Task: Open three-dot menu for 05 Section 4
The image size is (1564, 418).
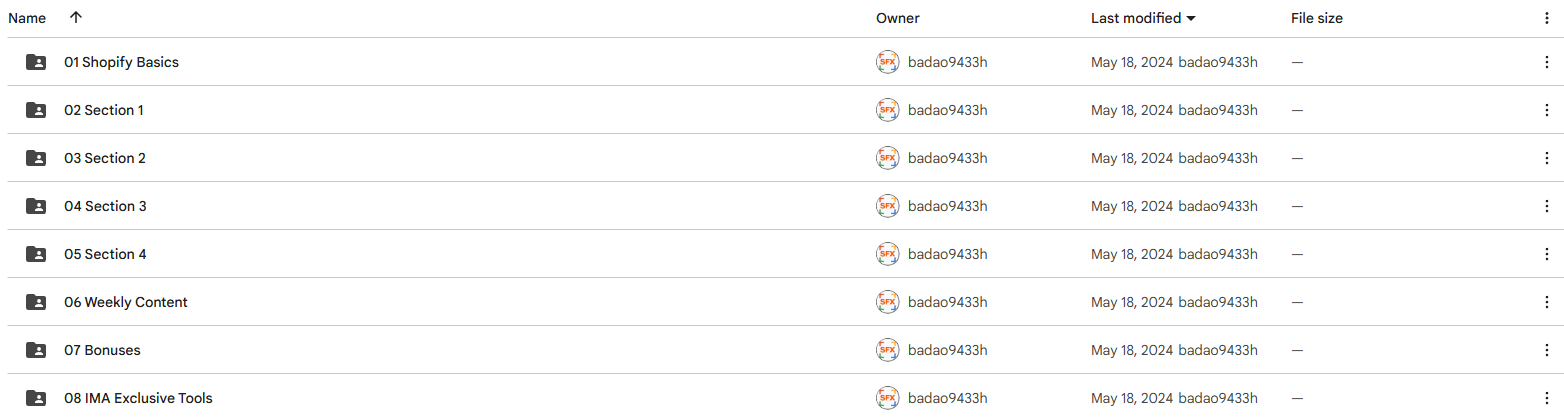Action: tap(1546, 254)
